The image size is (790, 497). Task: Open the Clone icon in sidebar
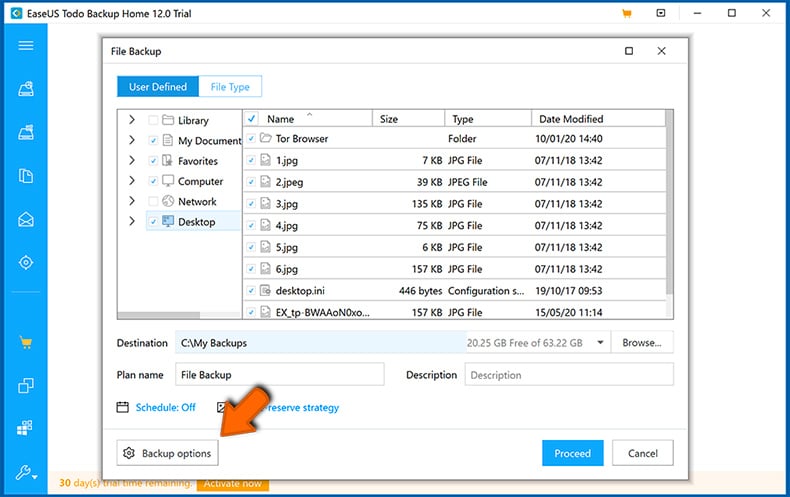[26, 386]
